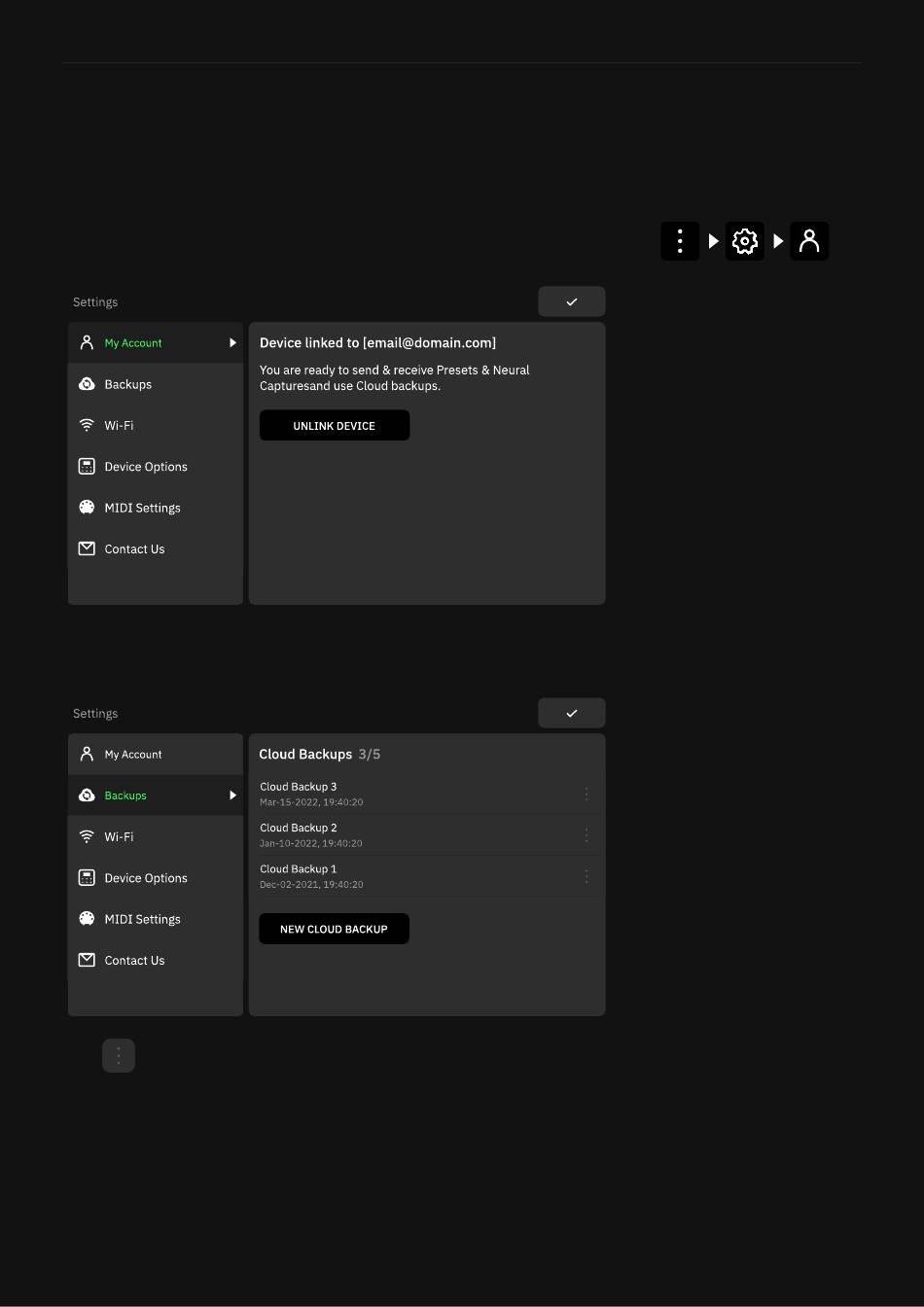Click the person icon at the breadcrumb end
The image size is (924, 1307).
[809, 241]
